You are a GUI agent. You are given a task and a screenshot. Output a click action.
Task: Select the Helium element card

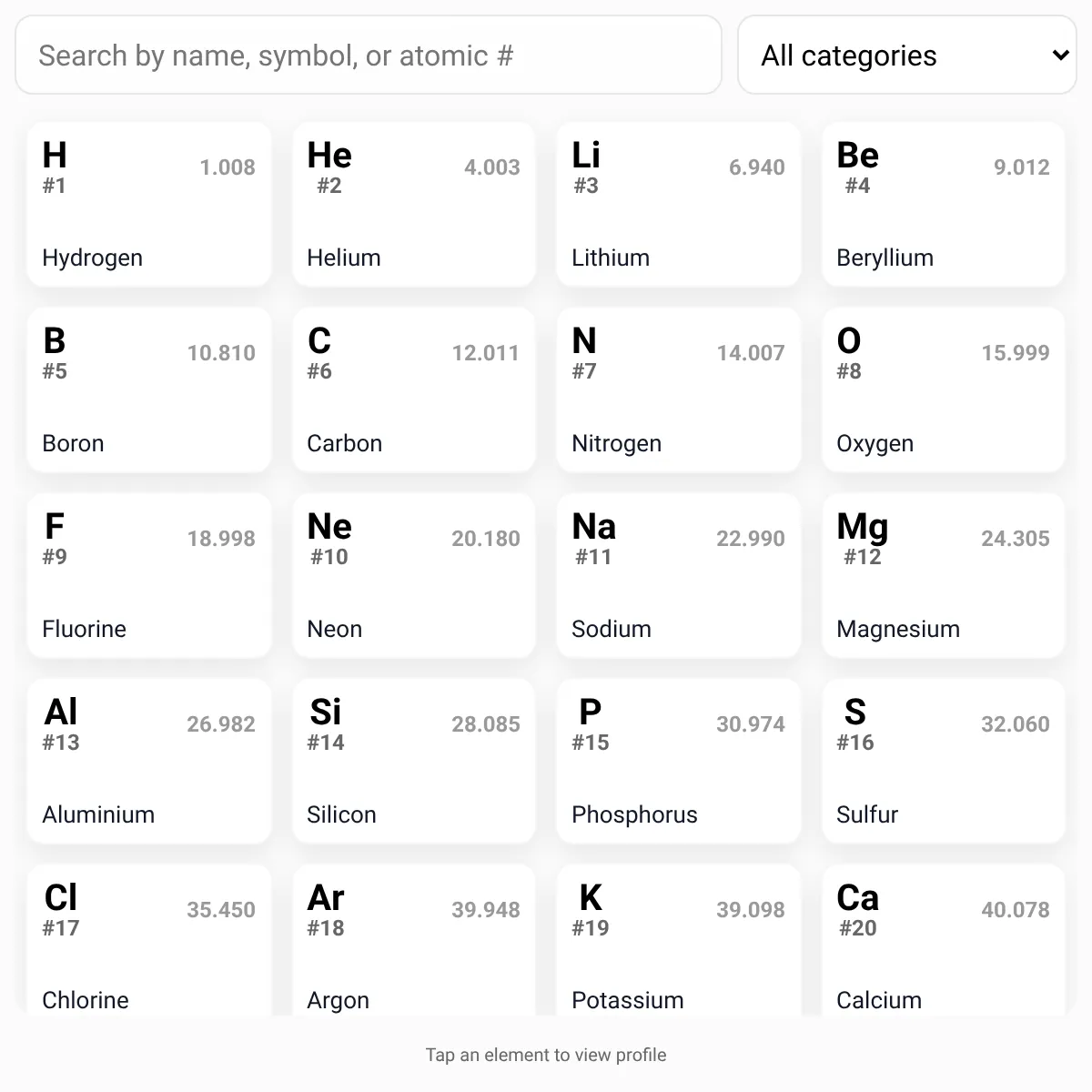pos(414,205)
